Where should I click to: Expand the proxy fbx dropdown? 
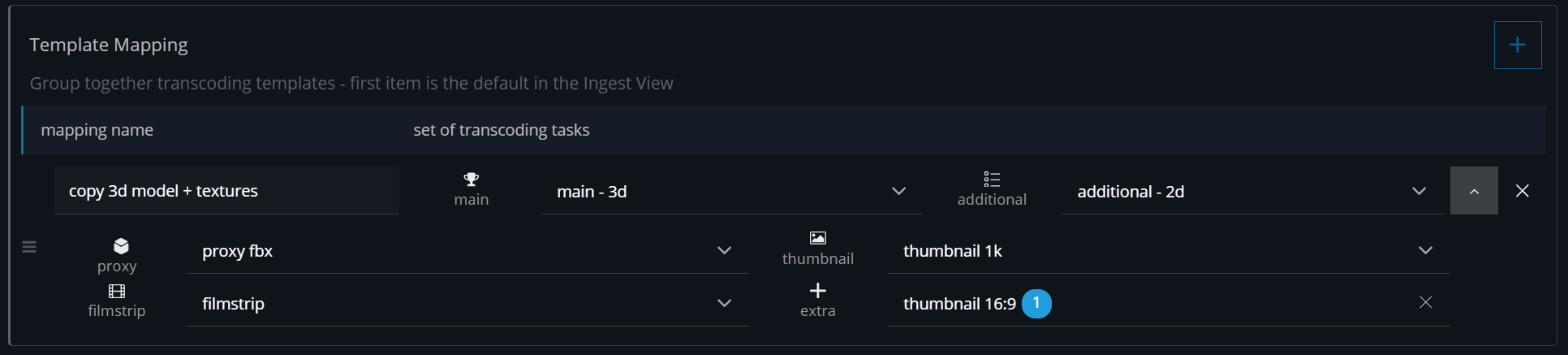pos(724,251)
